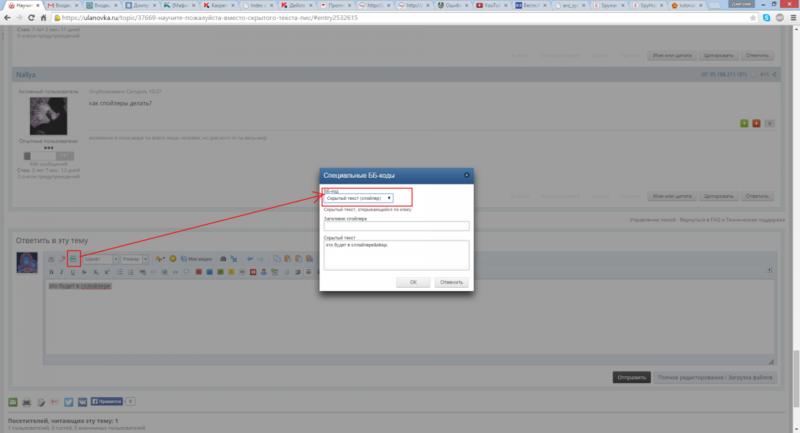Viewport: 800px width, 433px height.
Task: Open emoticon picker smiley icon
Action: pos(173,259)
